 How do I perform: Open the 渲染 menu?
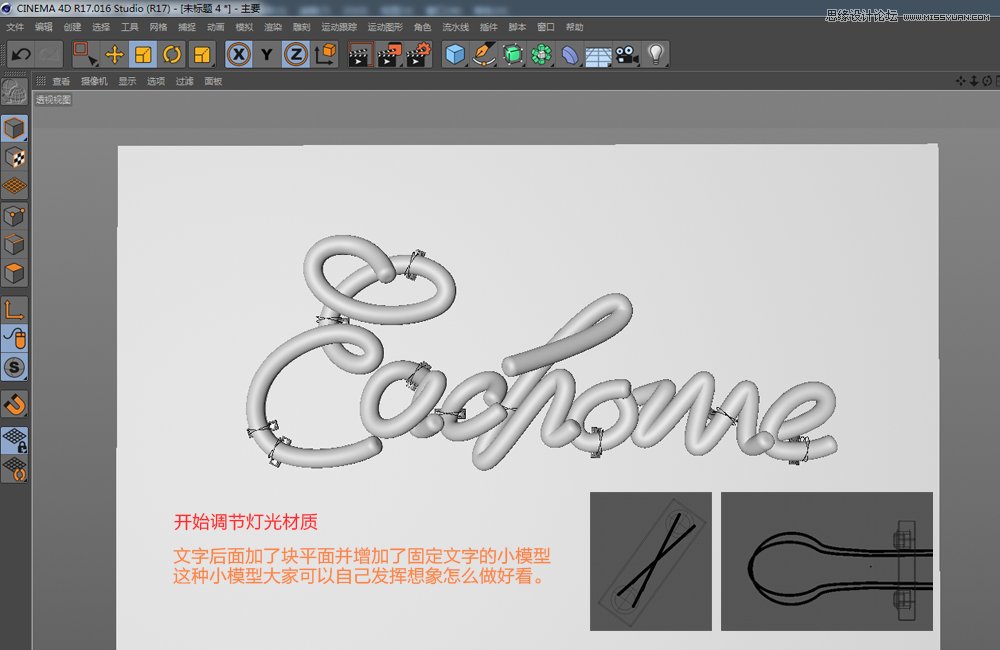tap(273, 27)
